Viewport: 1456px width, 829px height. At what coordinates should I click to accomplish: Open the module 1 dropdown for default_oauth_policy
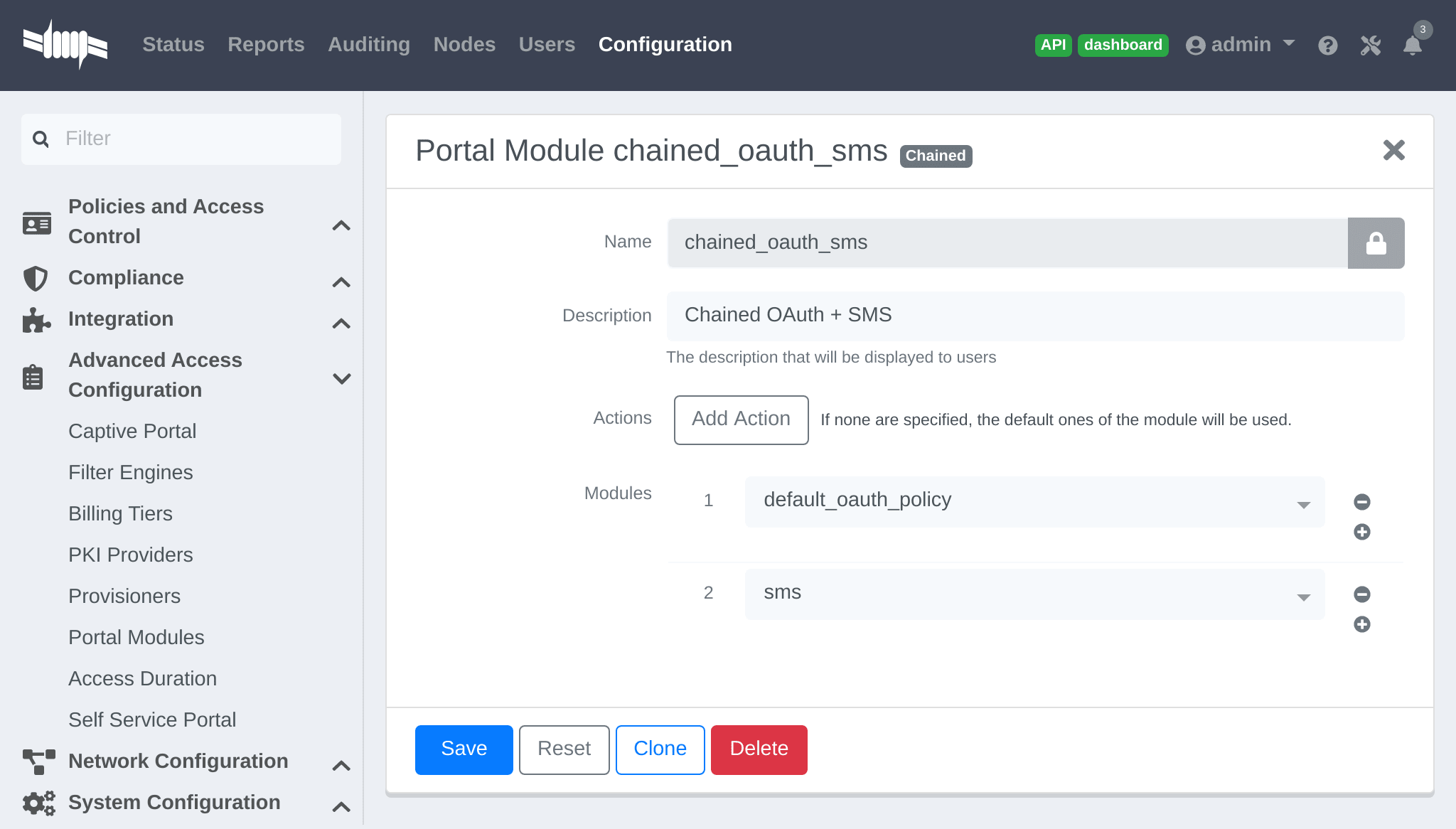tap(1305, 501)
